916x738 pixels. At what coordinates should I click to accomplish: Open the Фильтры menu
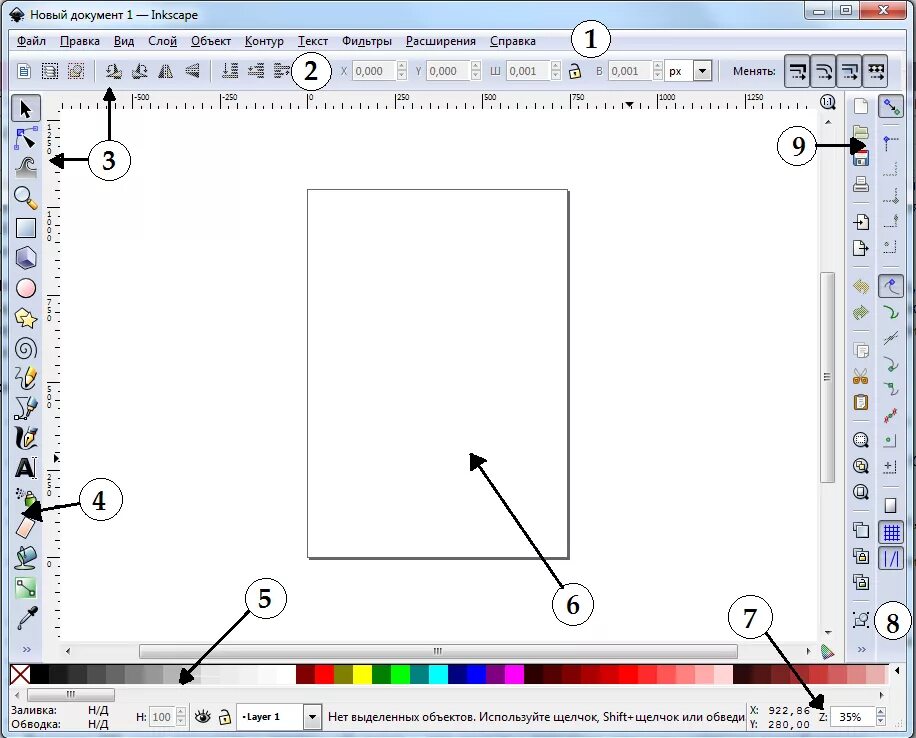tap(367, 41)
